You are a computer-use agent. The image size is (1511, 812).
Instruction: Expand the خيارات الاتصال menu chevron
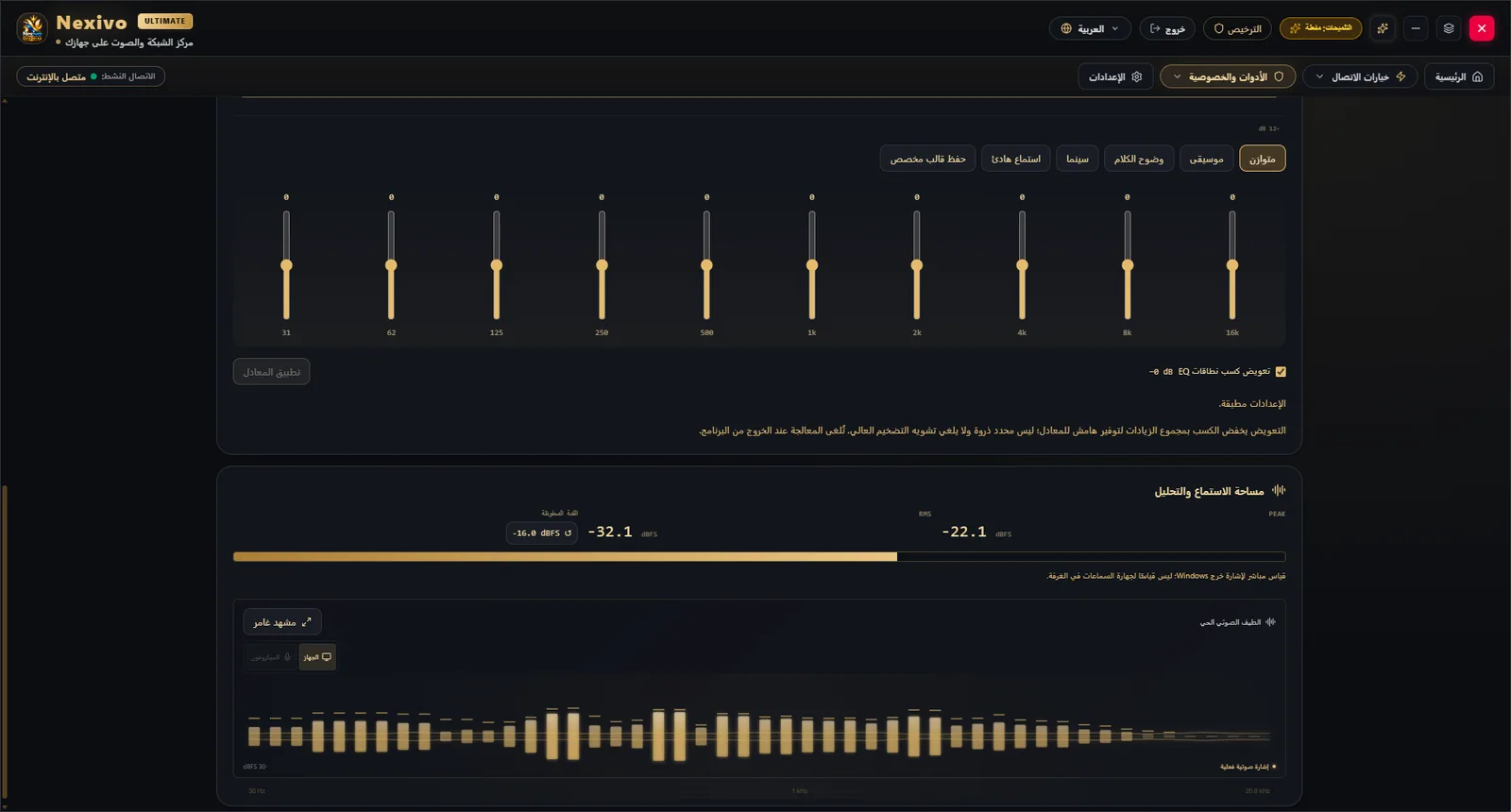(1319, 76)
